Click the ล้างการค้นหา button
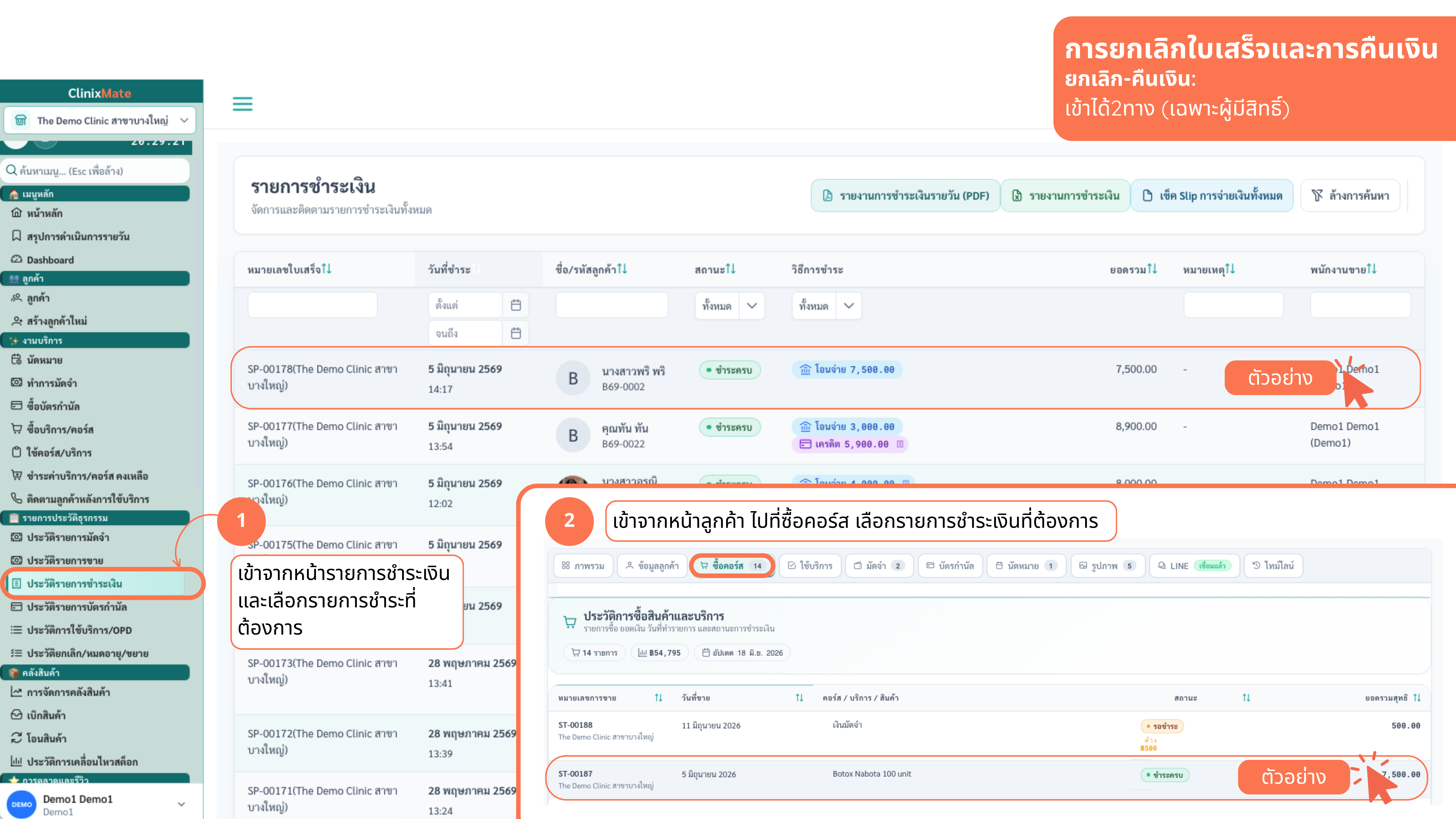Image resolution: width=1456 pixels, height=819 pixels. [1350, 196]
